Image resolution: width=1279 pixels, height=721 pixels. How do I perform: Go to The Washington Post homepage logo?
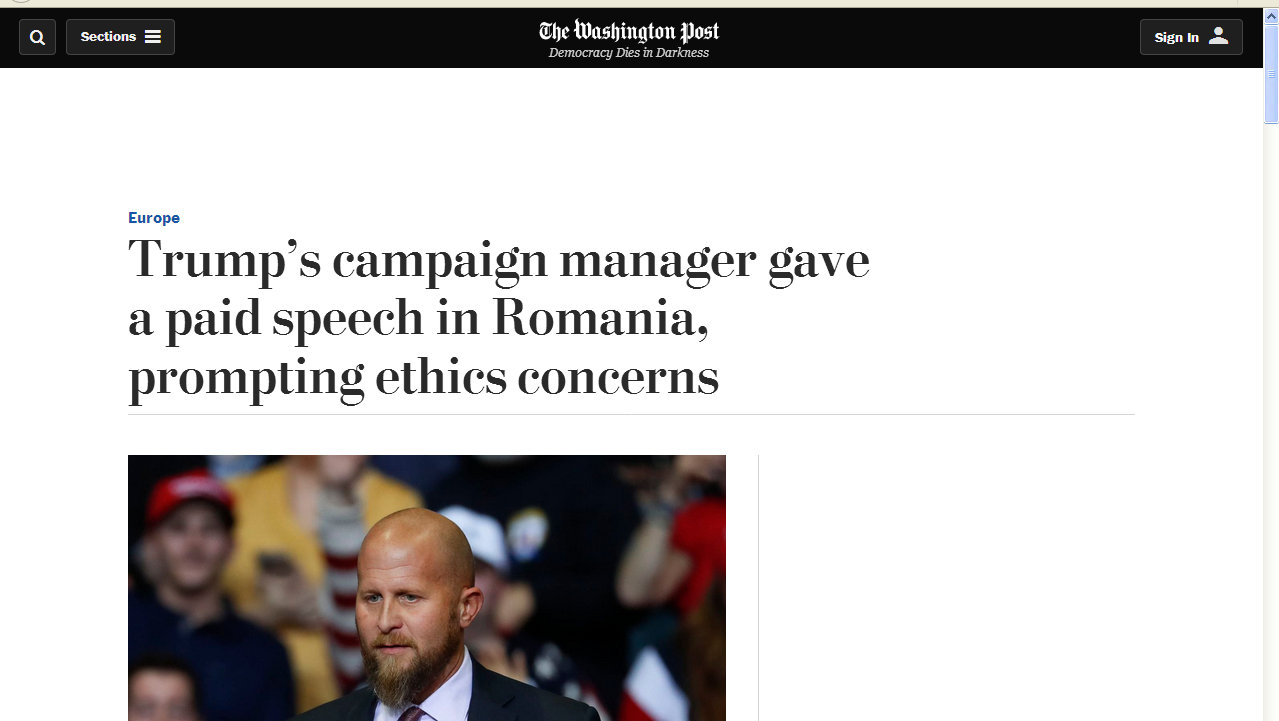pos(629,30)
